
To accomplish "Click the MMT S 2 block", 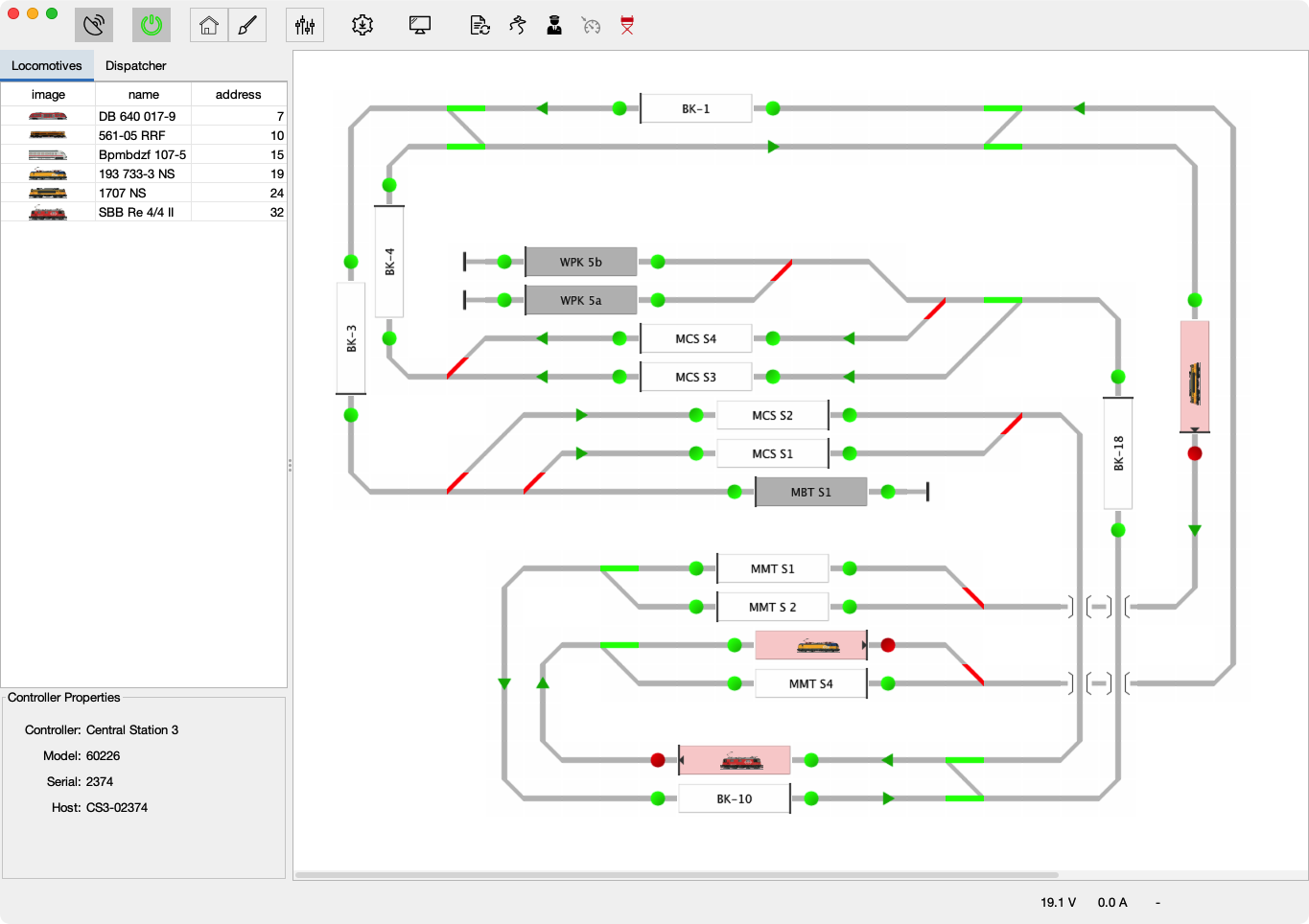I will (773, 607).
